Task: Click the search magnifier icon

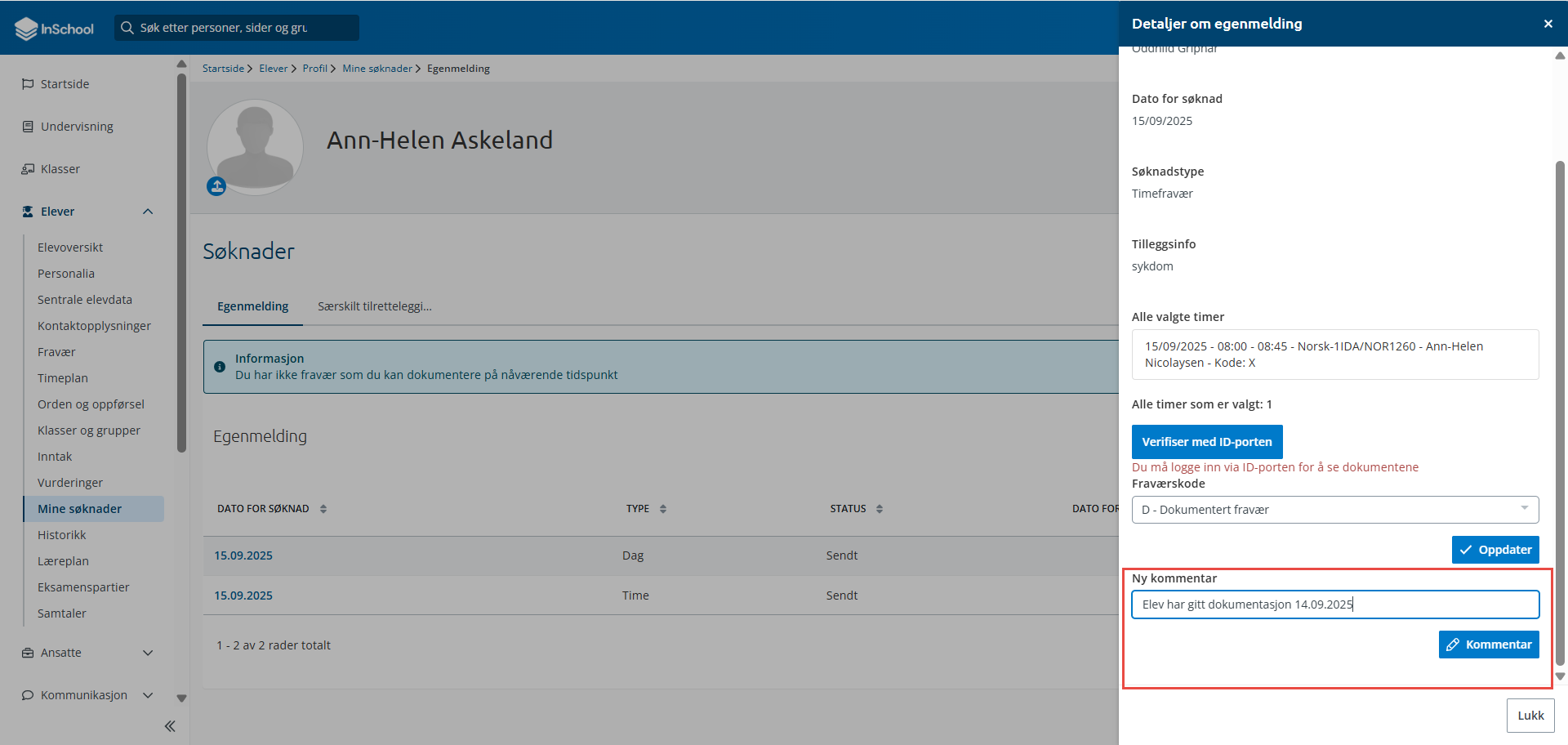Action: (127, 28)
